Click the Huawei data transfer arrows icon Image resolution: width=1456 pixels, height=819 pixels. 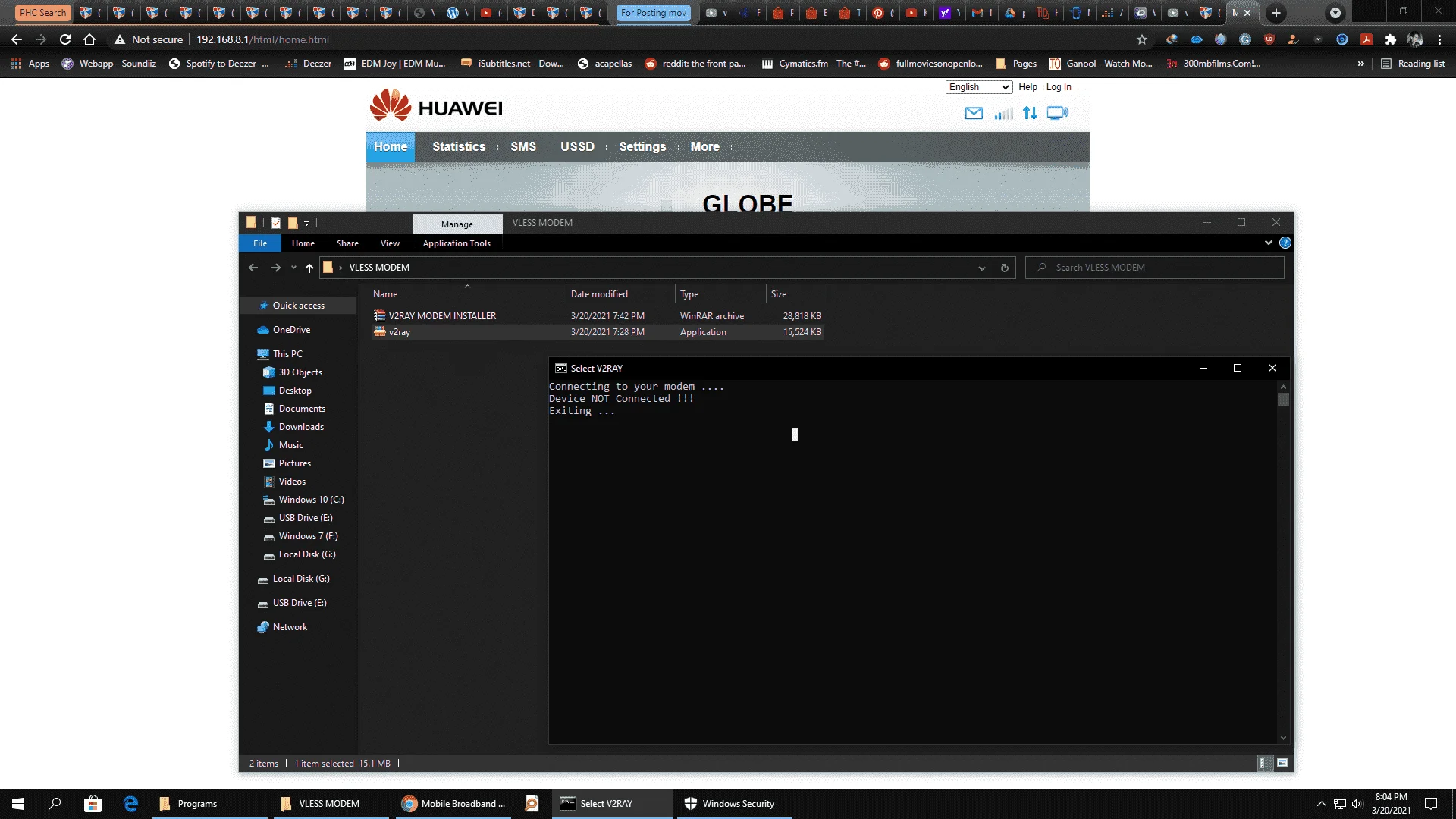click(x=1030, y=113)
